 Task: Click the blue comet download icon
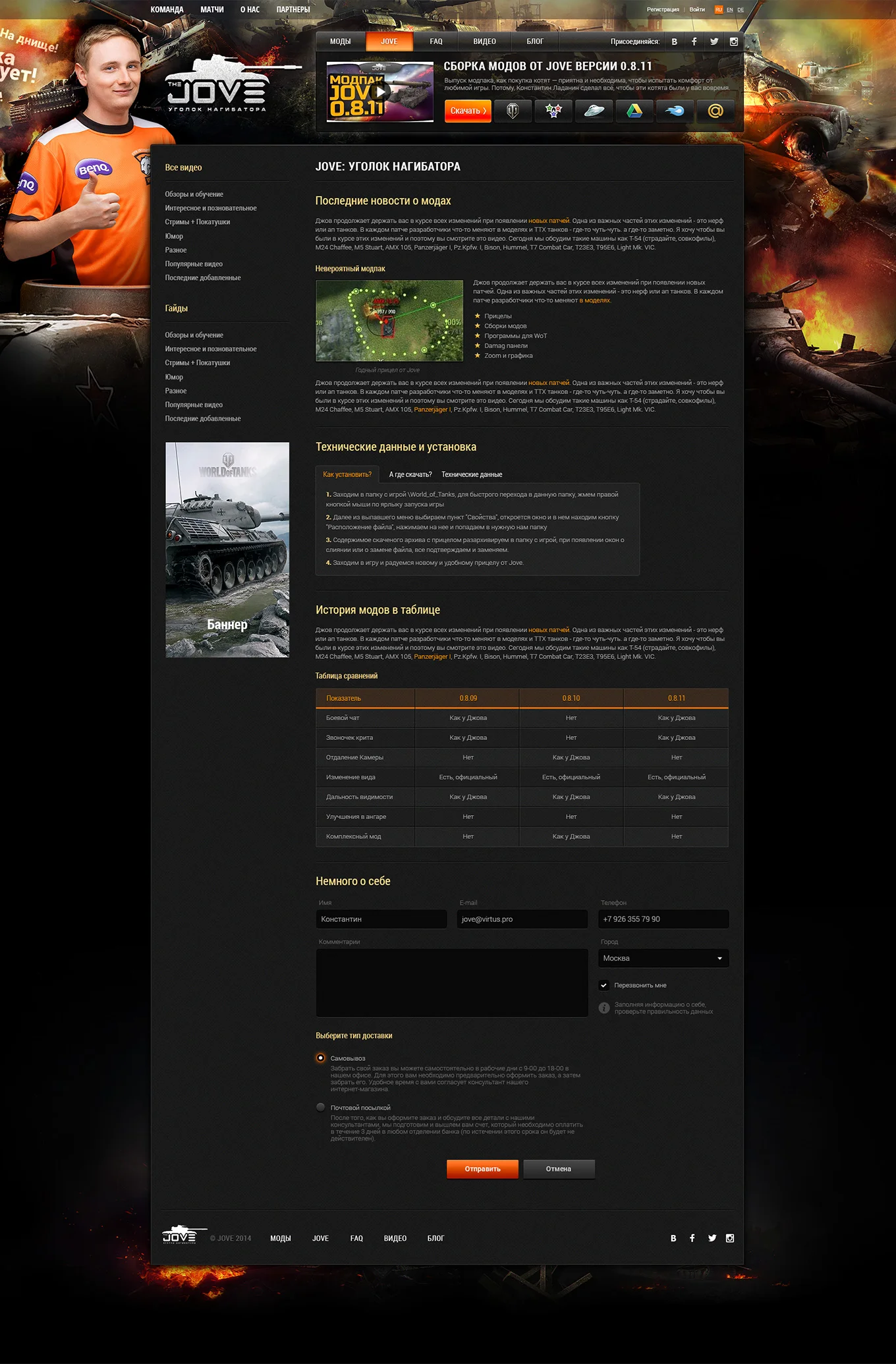pyautogui.click(x=675, y=111)
